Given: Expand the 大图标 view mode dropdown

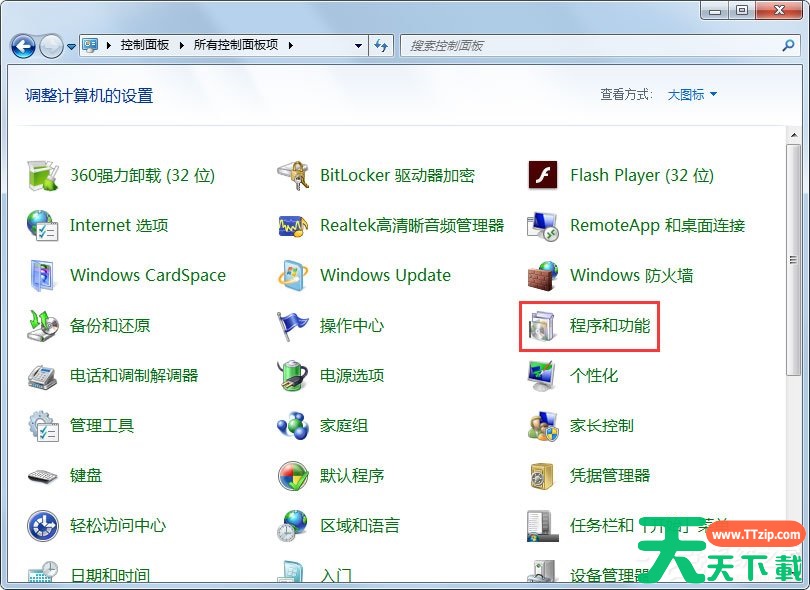Looking at the screenshot, I should pyautogui.click(x=692, y=95).
